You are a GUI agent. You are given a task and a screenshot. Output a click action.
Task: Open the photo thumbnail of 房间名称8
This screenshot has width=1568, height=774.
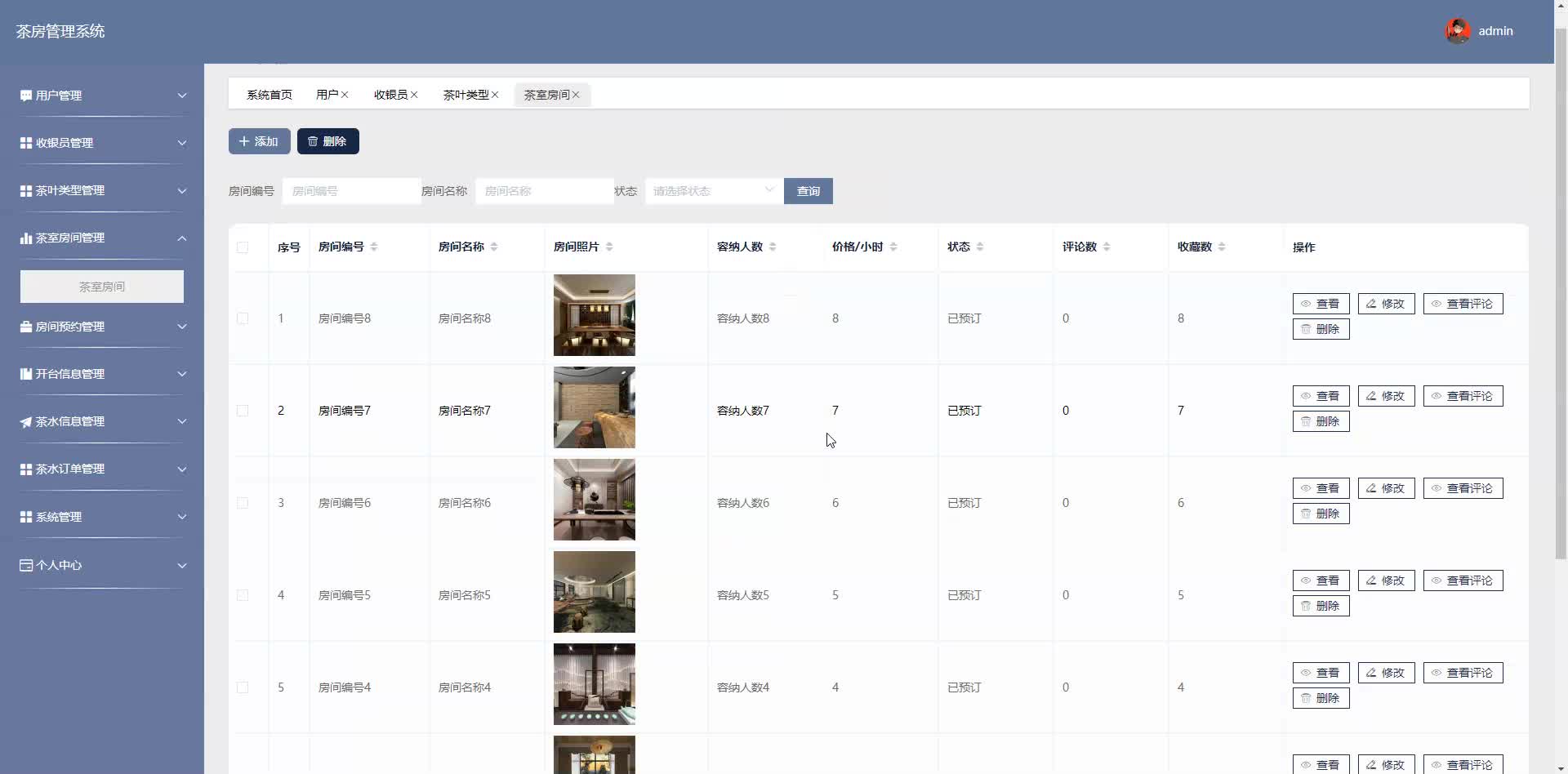point(595,315)
